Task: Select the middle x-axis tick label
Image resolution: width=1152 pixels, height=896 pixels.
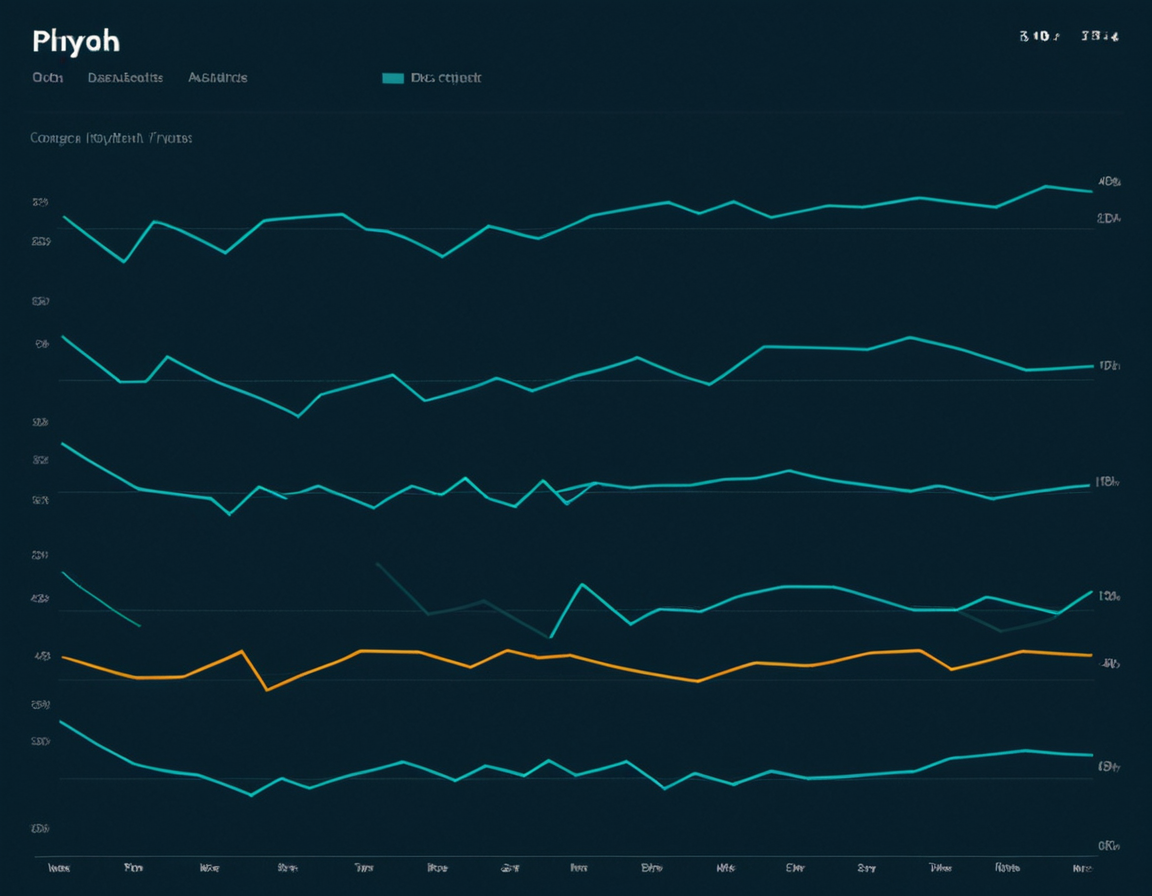Action: click(x=580, y=870)
